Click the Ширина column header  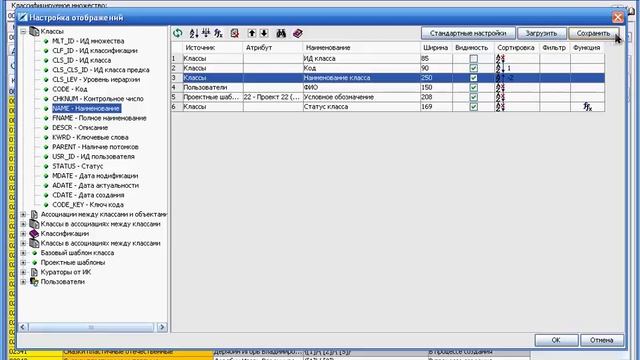coord(436,48)
